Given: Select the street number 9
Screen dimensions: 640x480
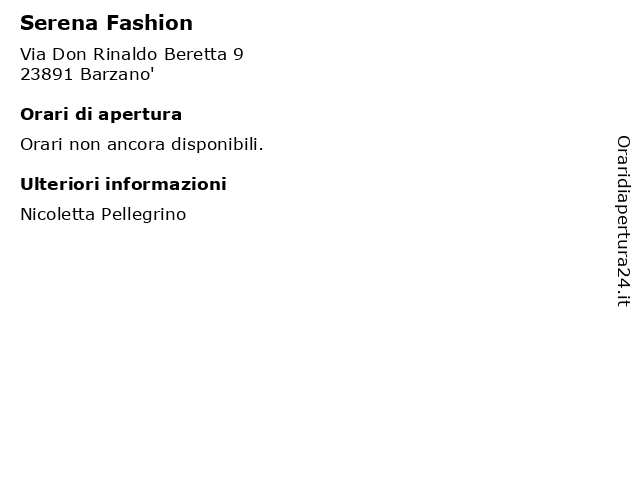Looking at the screenshot, I should coord(238,54).
